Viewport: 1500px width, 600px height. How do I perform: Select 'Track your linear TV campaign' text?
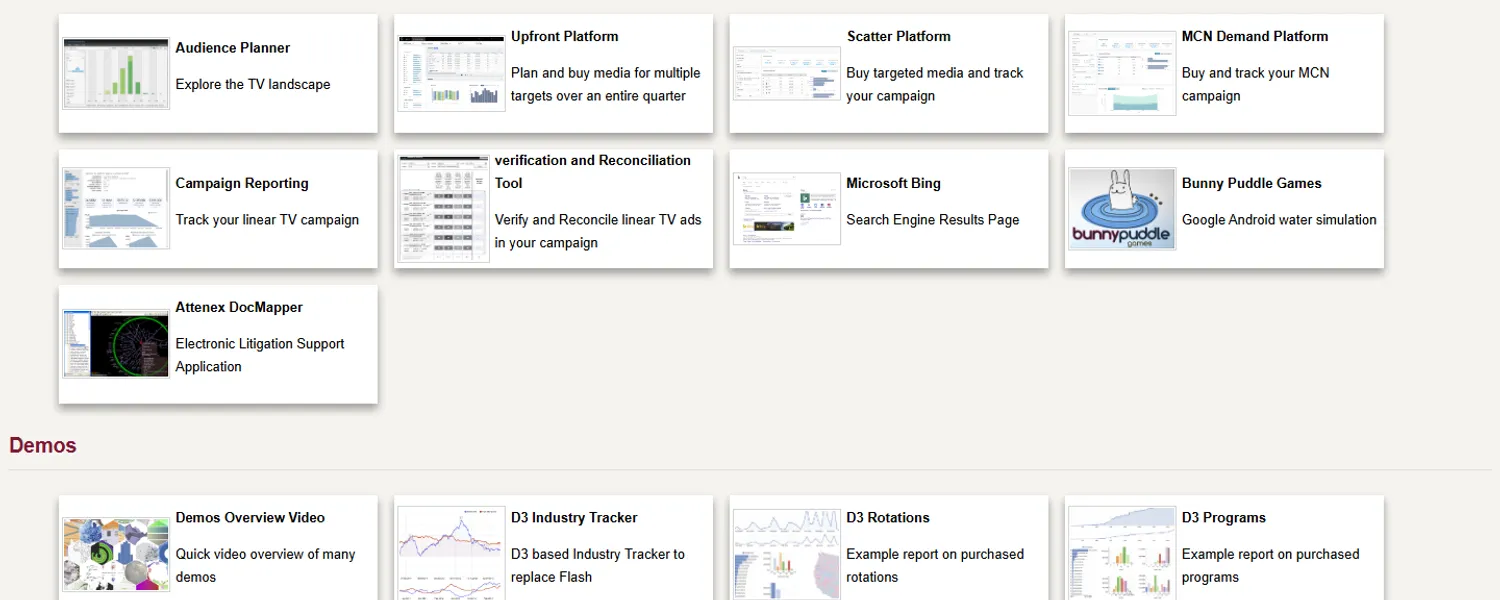pyautogui.click(x=267, y=220)
